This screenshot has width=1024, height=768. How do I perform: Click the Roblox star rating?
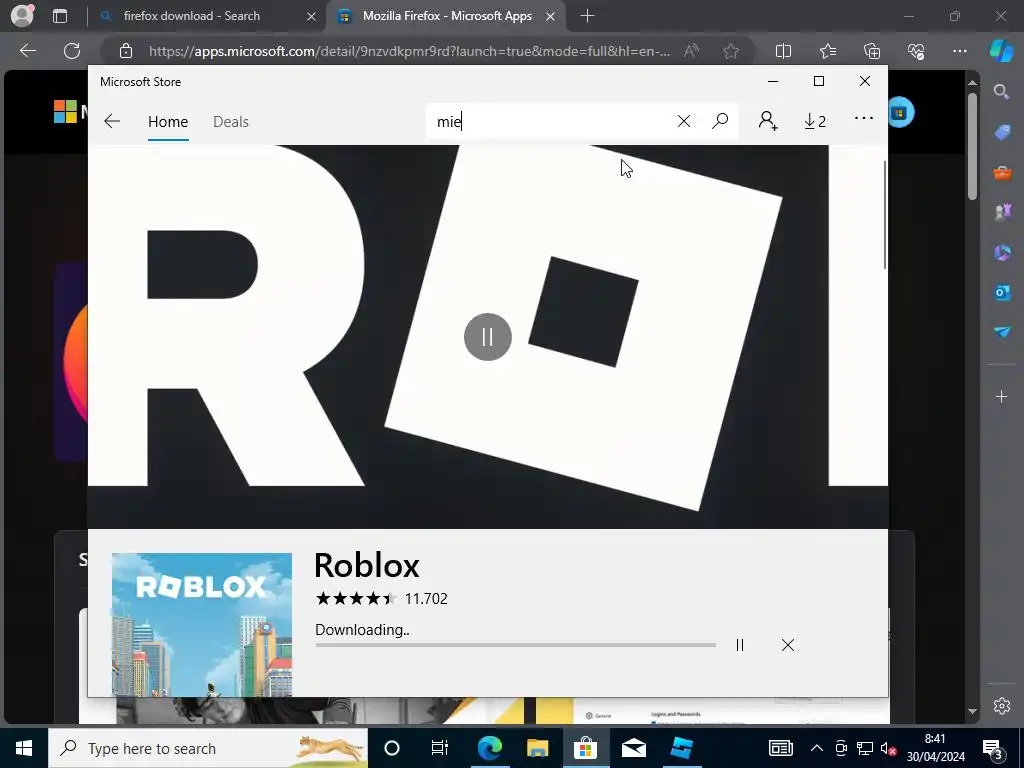point(356,598)
